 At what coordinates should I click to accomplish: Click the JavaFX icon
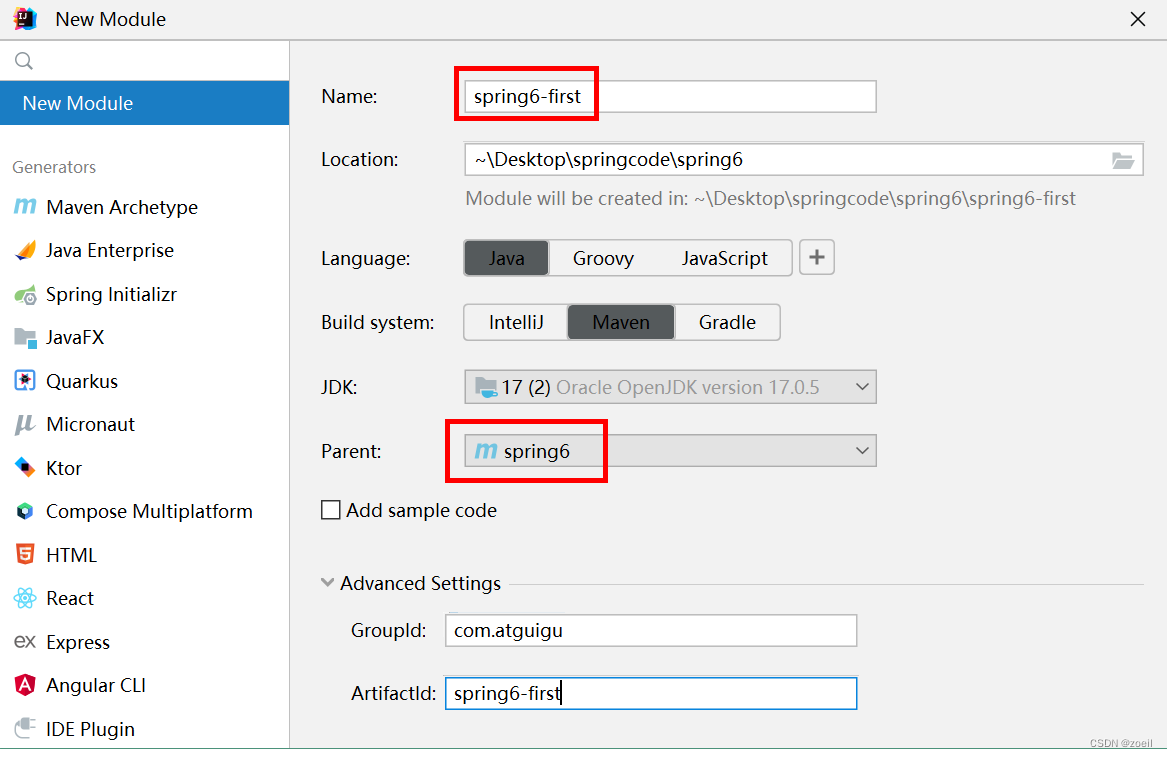point(25,338)
